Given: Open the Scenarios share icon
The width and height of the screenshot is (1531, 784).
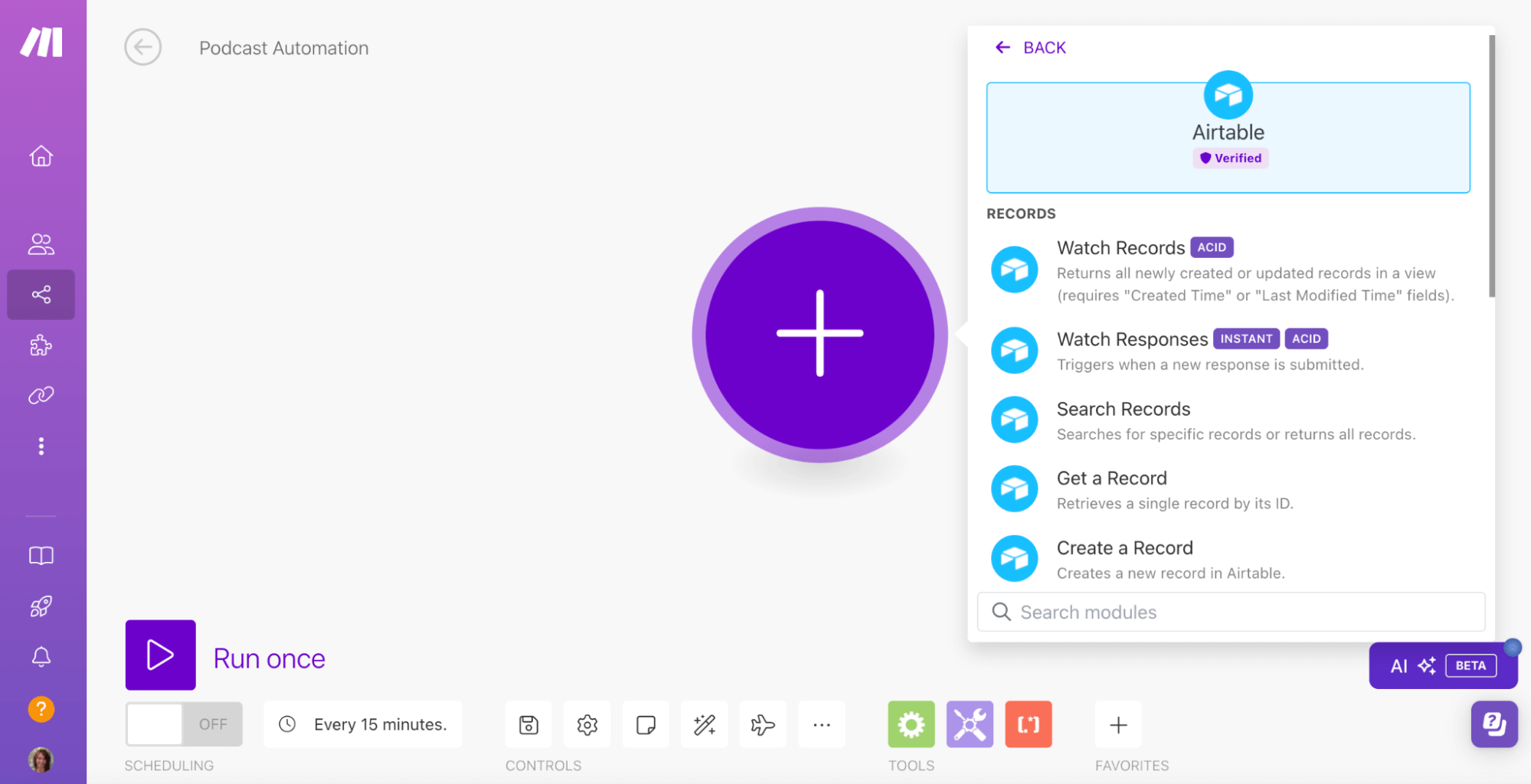Looking at the screenshot, I should pyautogui.click(x=41, y=295).
